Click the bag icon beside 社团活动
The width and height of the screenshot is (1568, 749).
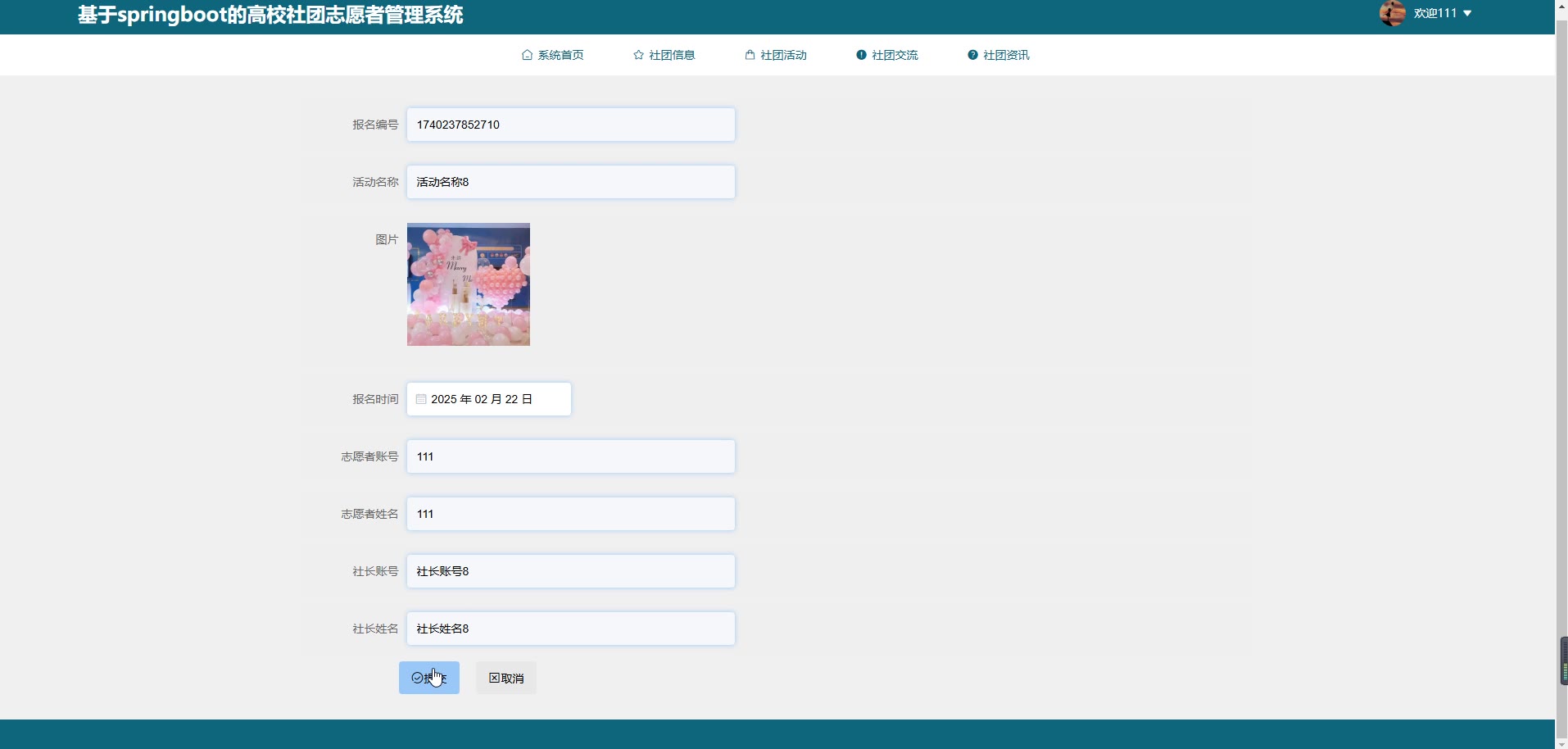750,55
